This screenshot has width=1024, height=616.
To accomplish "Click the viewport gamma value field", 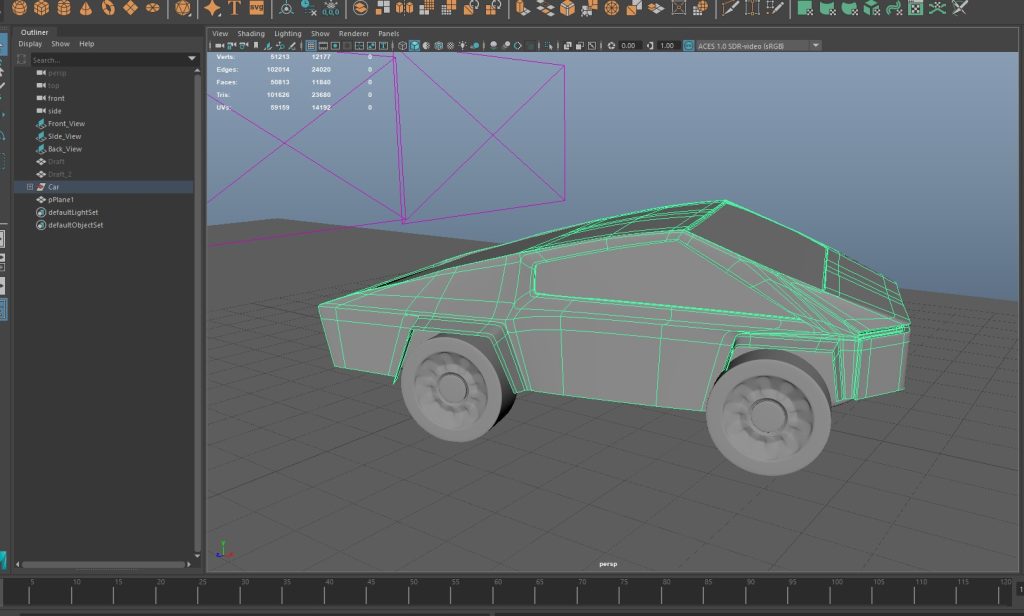I will 667,46.
